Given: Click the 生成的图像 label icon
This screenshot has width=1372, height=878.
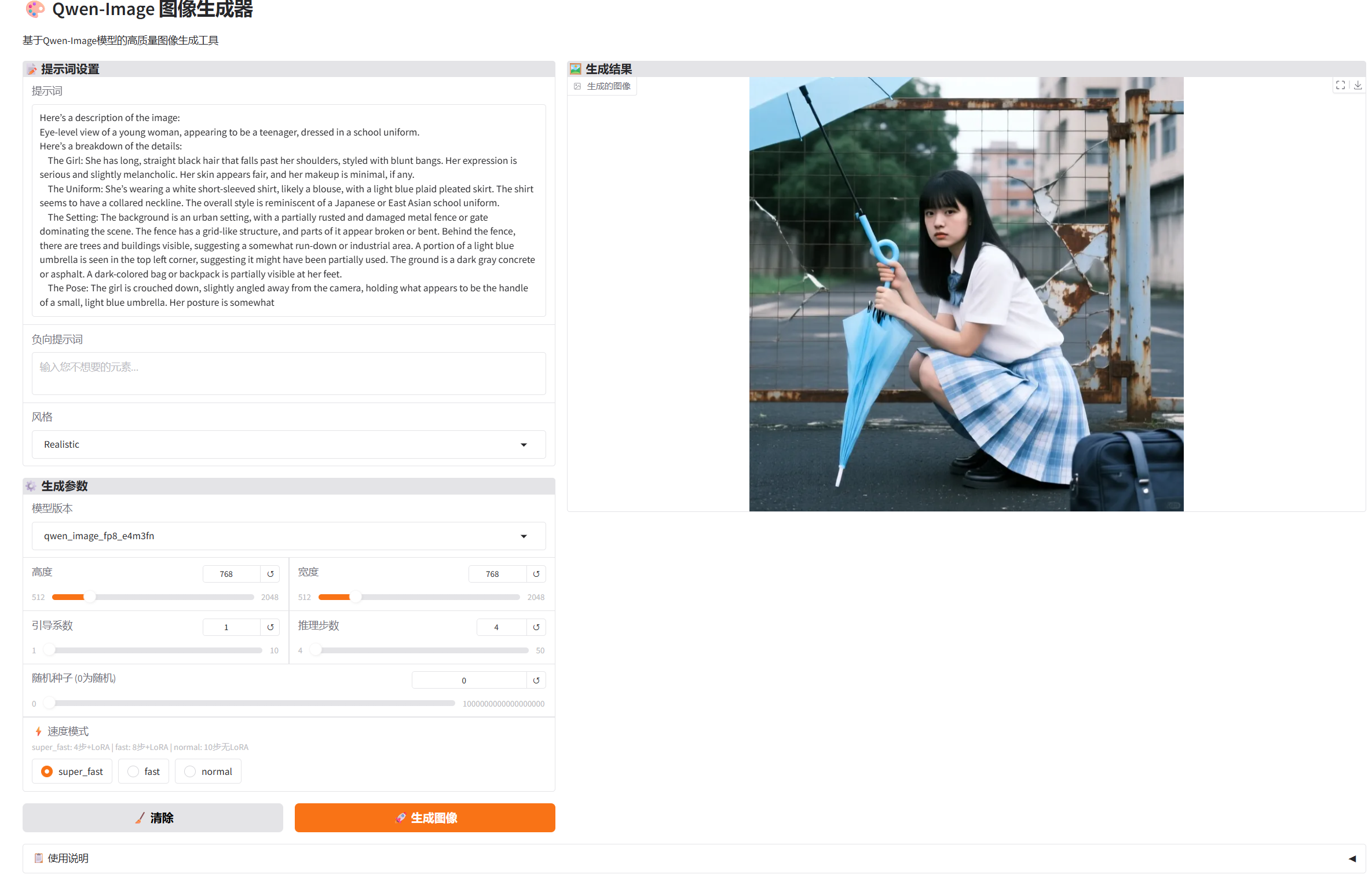Looking at the screenshot, I should (577, 86).
